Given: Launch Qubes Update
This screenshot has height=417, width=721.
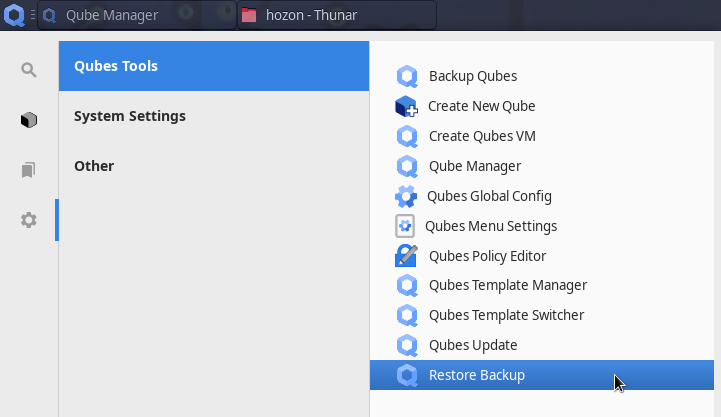Looking at the screenshot, I should coord(542,345).
